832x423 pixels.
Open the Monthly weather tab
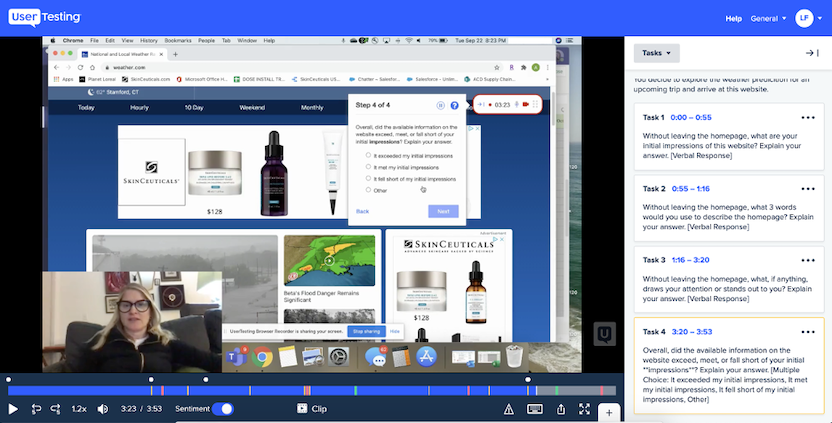point(312,107)
